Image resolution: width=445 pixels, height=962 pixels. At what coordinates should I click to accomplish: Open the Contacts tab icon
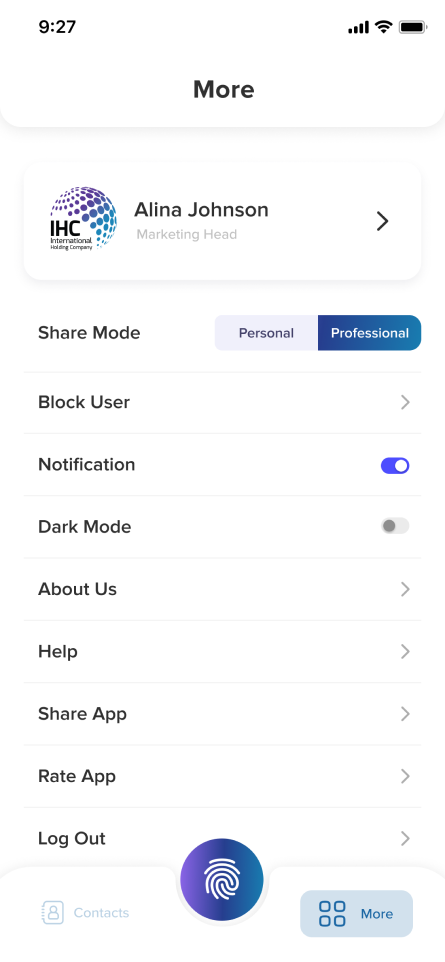52,912
